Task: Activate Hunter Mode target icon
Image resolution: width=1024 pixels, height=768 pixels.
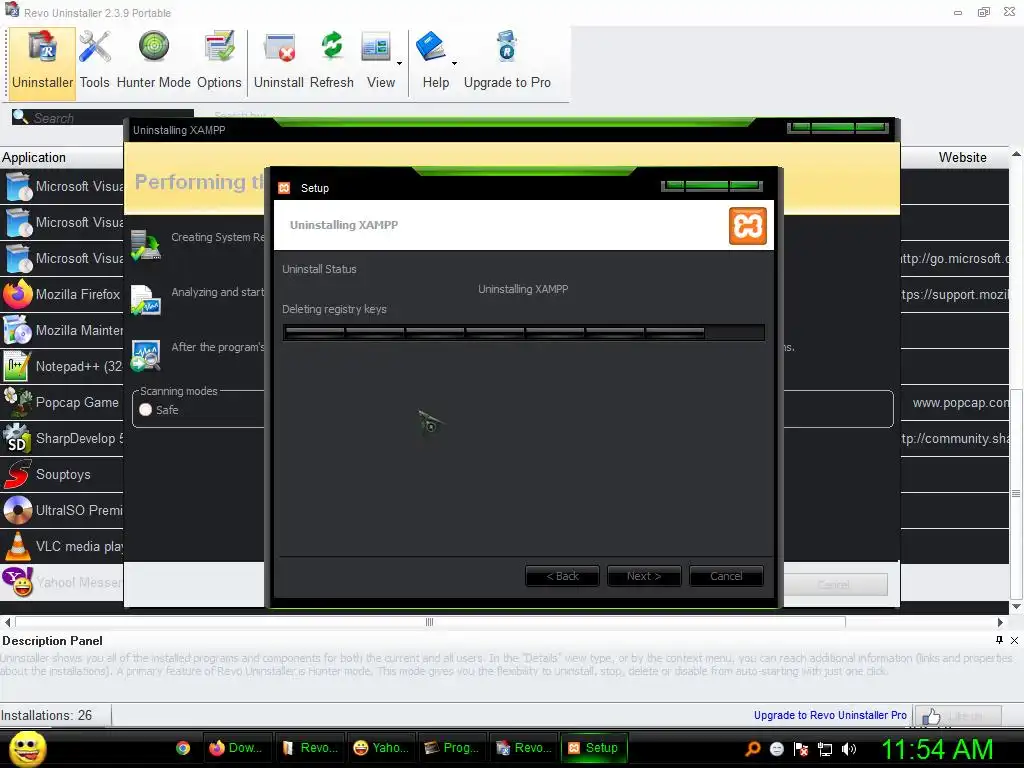Action: click(x=153, y=47)
